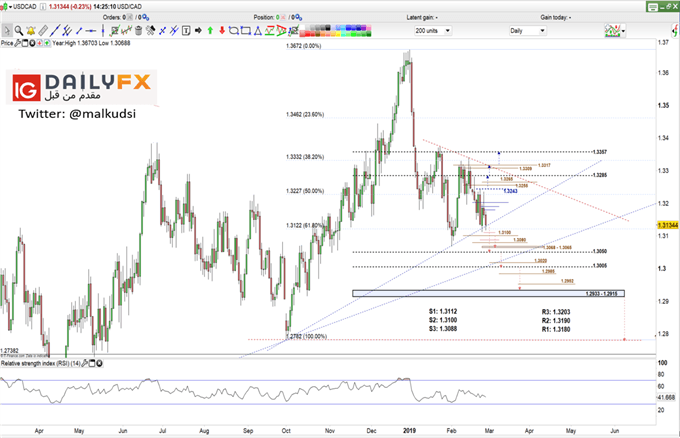Click the Relative strength index (RSI) label
Viewport: 680px width, 438px height.
pyautogui.click(x=41, y=363)
